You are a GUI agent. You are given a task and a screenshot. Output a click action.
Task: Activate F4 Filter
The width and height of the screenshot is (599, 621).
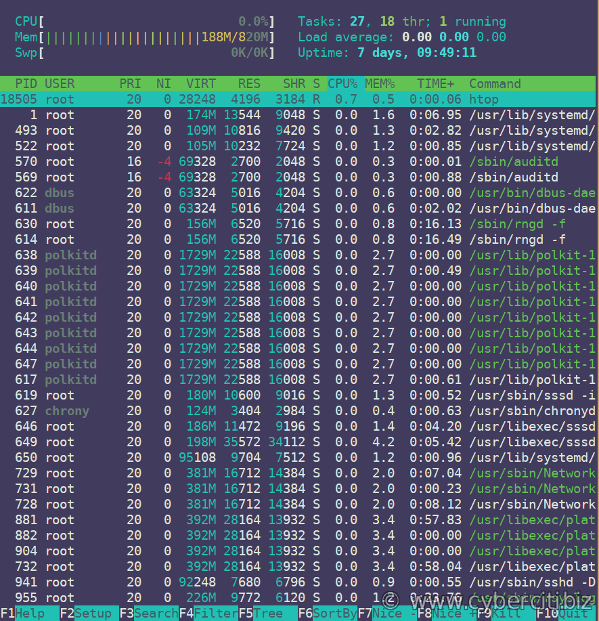coord(209,613)
